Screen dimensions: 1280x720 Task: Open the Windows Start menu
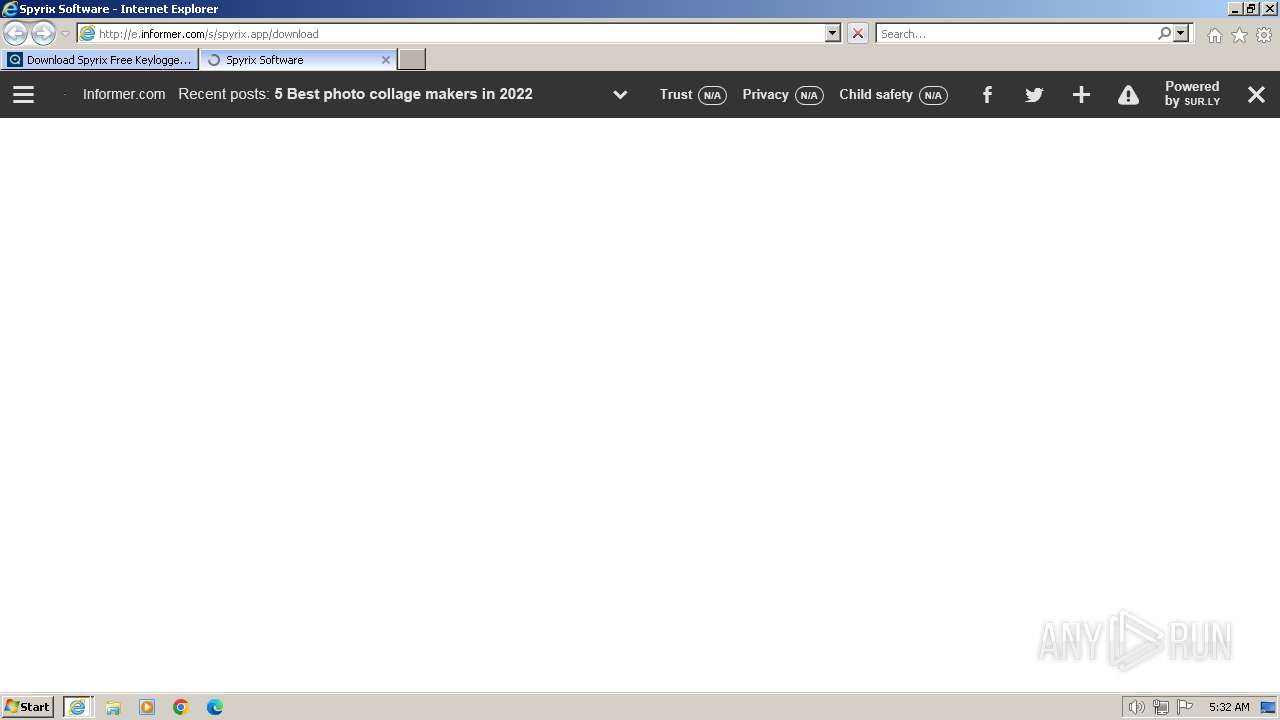[27, 707]
